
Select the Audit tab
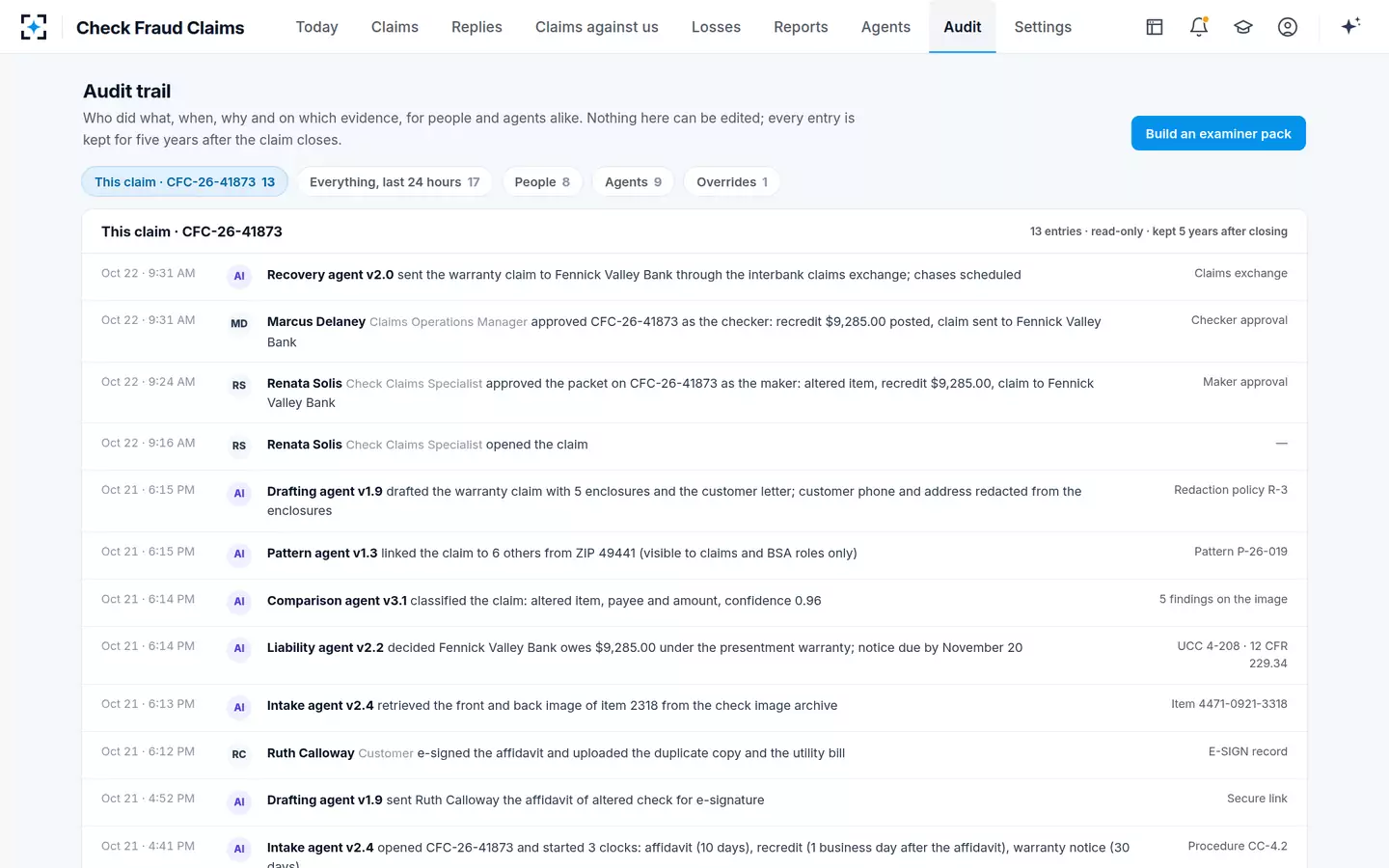[963, 27]
